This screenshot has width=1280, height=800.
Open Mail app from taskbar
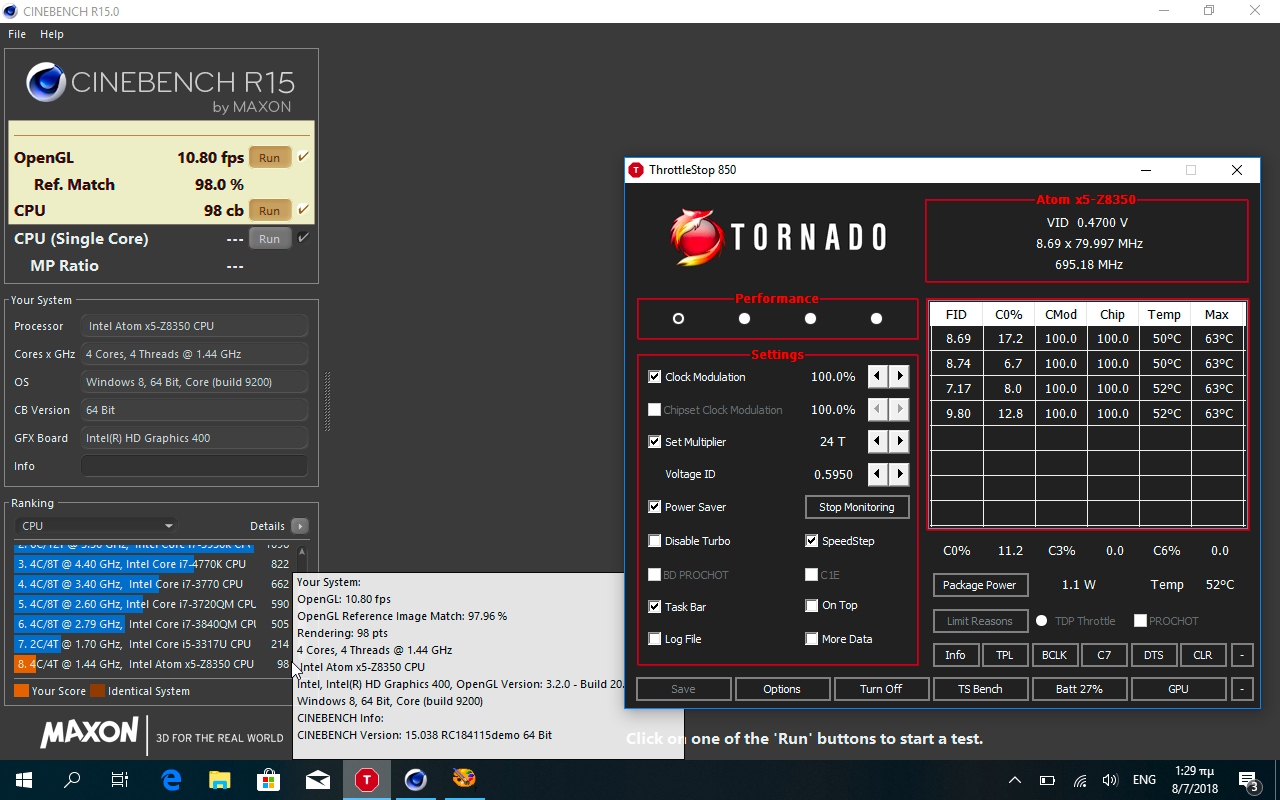click(x=317, y=780)
